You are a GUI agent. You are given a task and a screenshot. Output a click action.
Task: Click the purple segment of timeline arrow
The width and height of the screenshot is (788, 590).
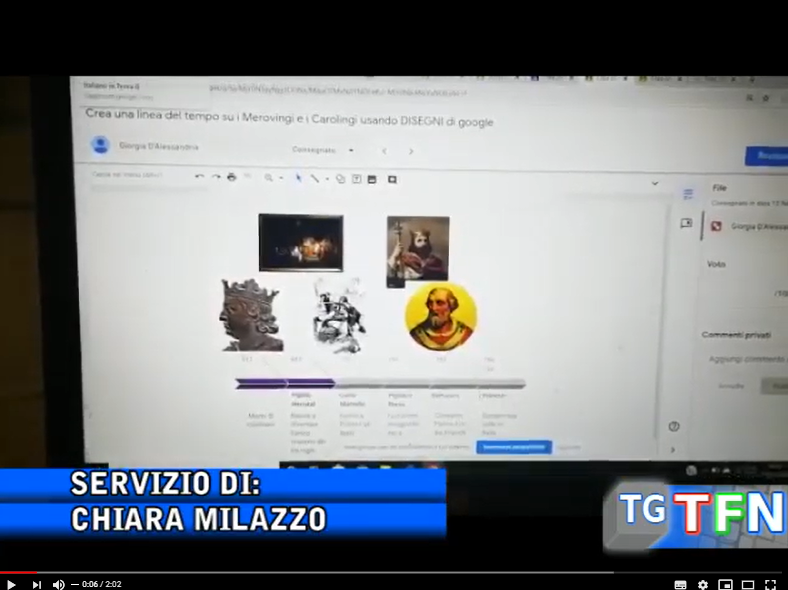285,384
